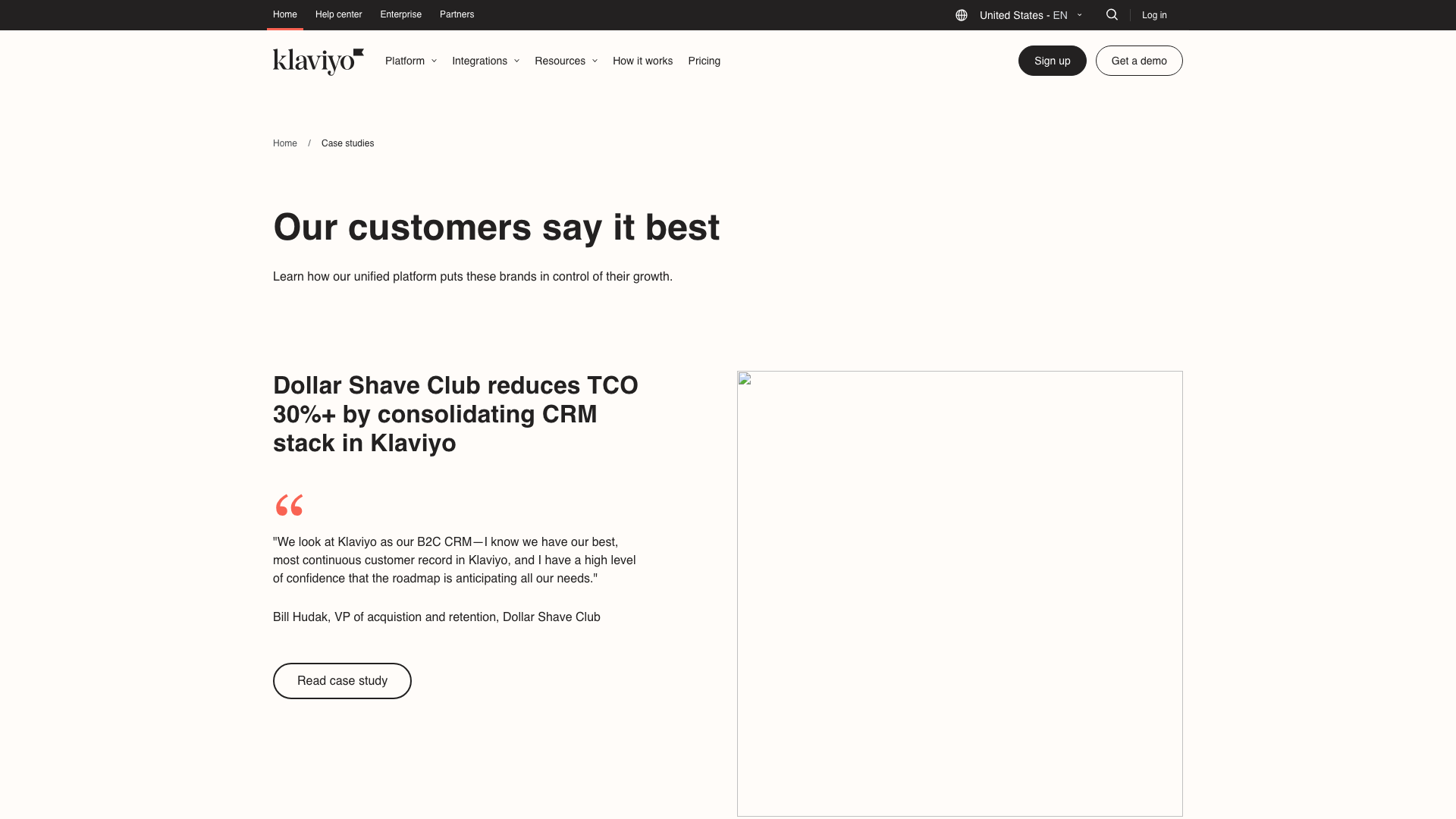Click Log in at top right
Viewport: 1456px width, 819px height.
[x=1153, y=14]
